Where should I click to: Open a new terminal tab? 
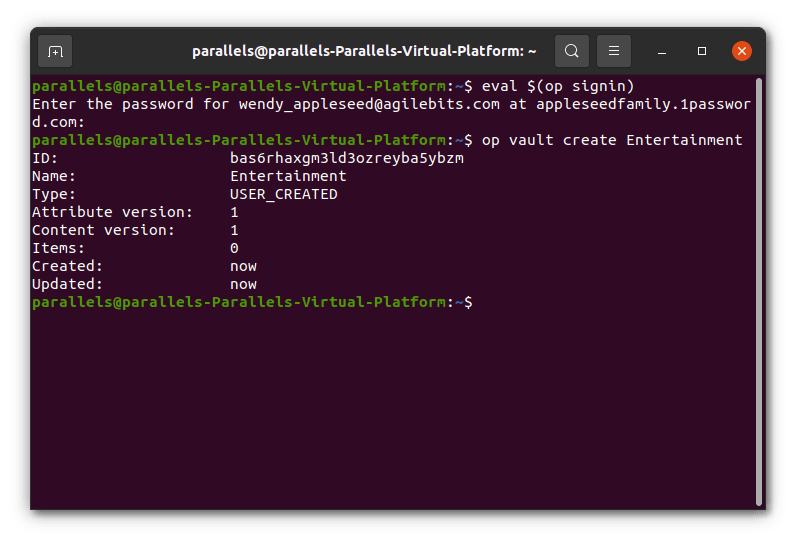click(55, 51)
